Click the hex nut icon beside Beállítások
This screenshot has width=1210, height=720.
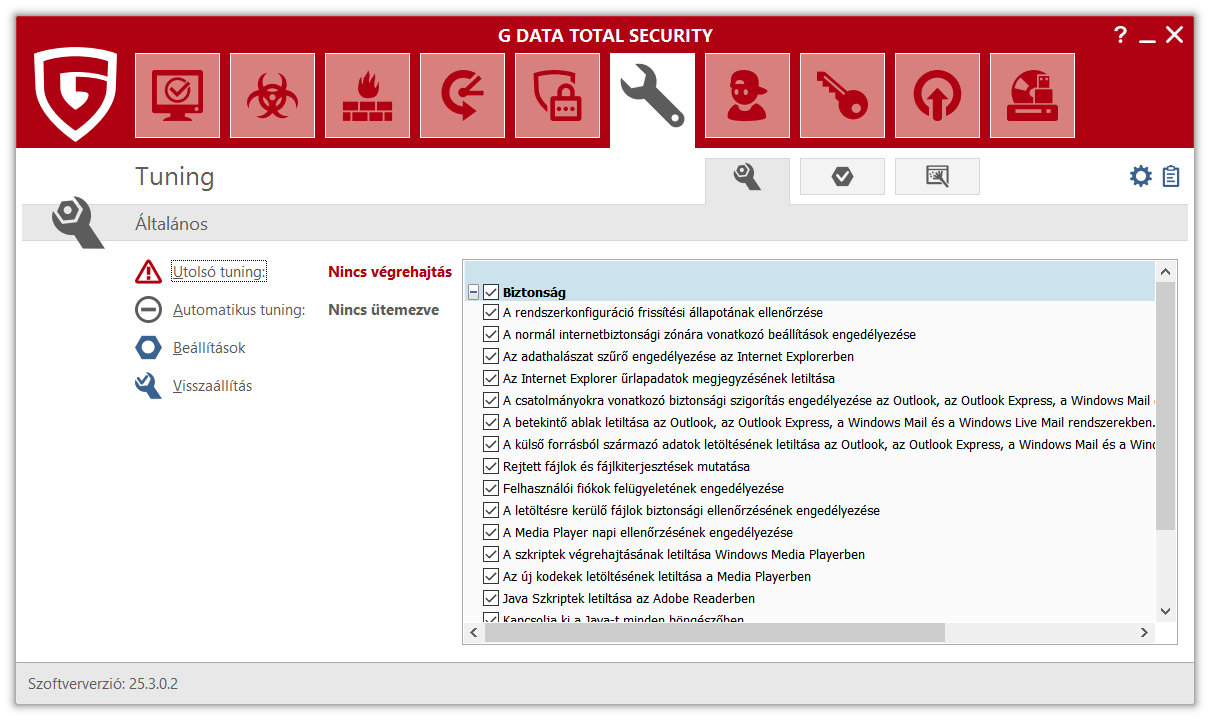(148, 348)
